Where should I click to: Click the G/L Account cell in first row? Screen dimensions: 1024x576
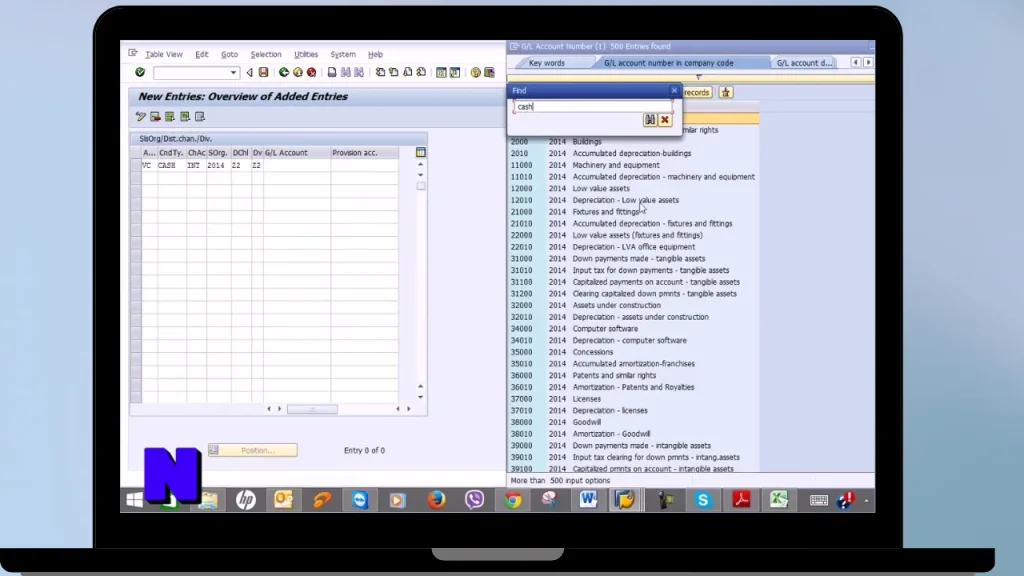click(296, 165)
